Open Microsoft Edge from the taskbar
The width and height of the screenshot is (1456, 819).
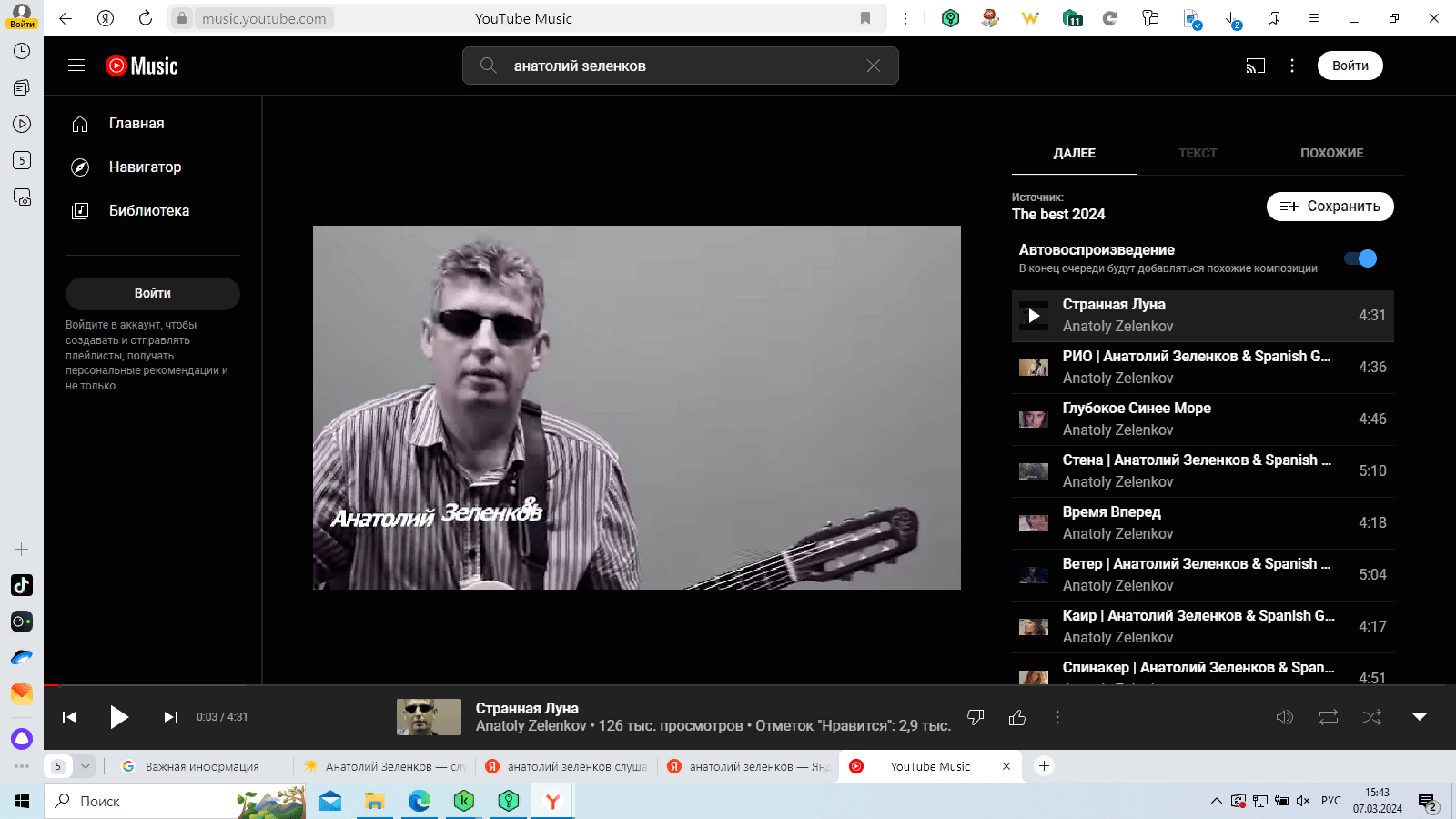coord(420,801)
